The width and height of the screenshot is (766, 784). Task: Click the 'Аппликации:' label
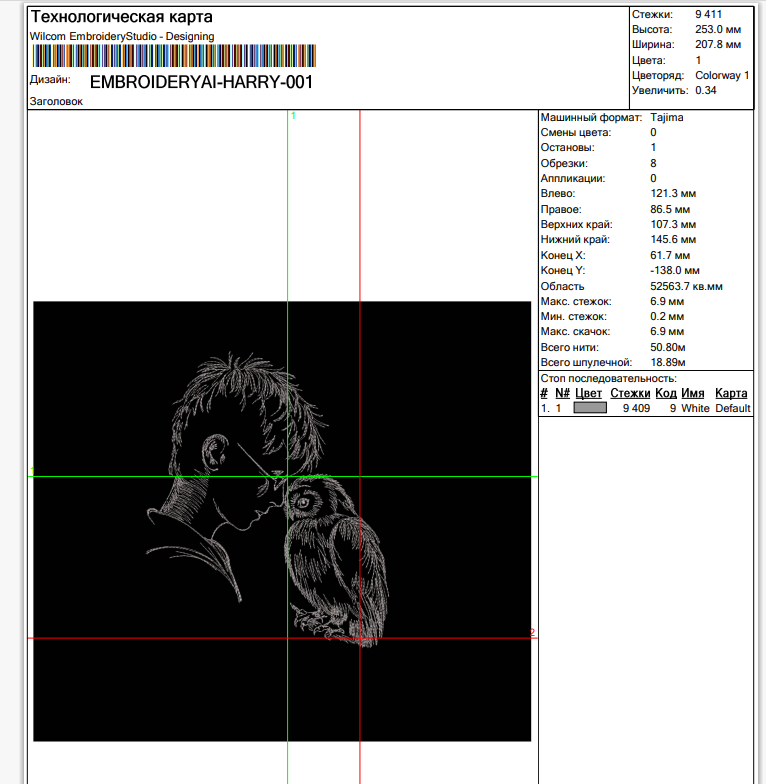pos(572,178)
